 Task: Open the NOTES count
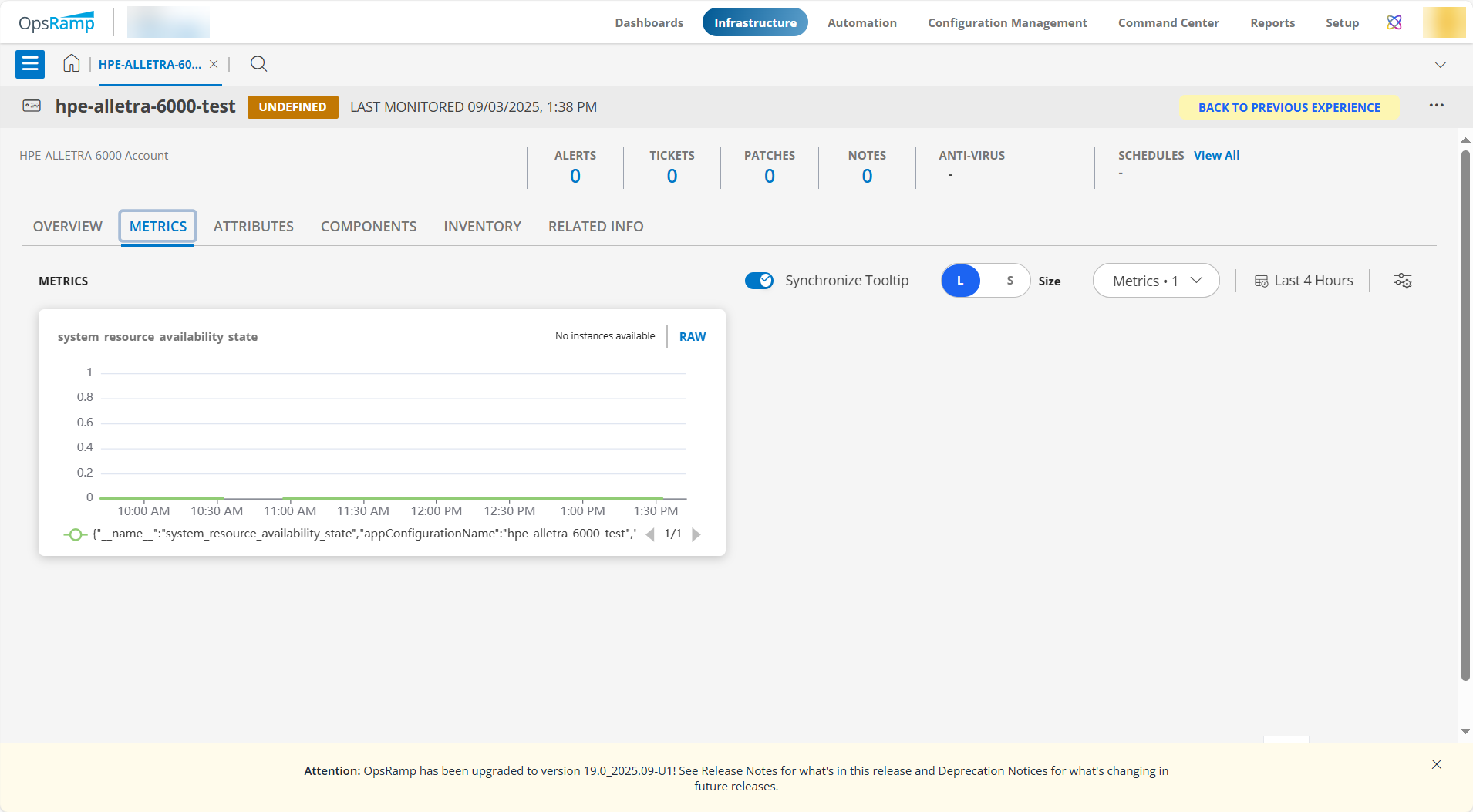pos(867,176)
